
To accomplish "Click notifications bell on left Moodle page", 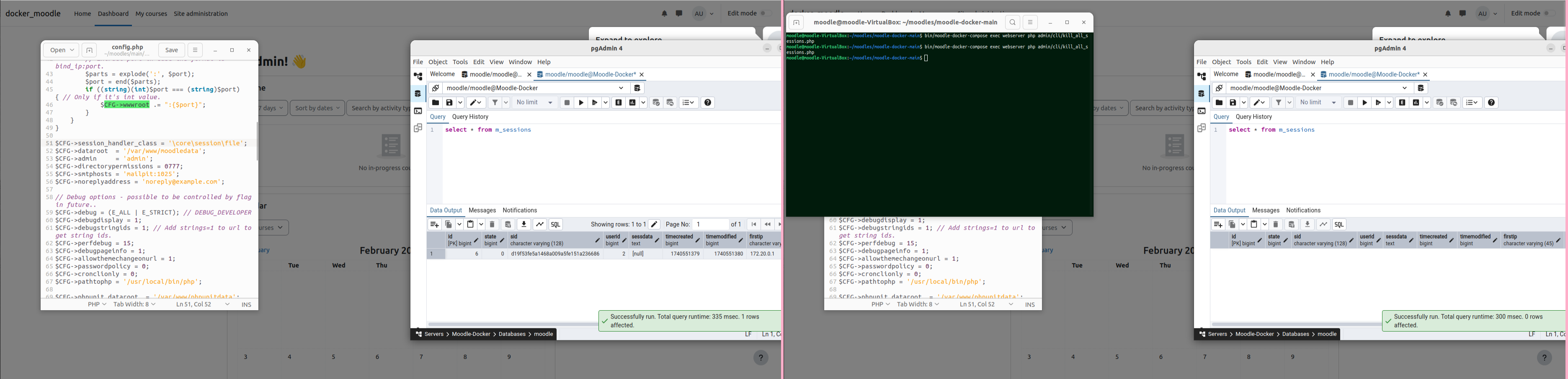I will click(664, 13).
